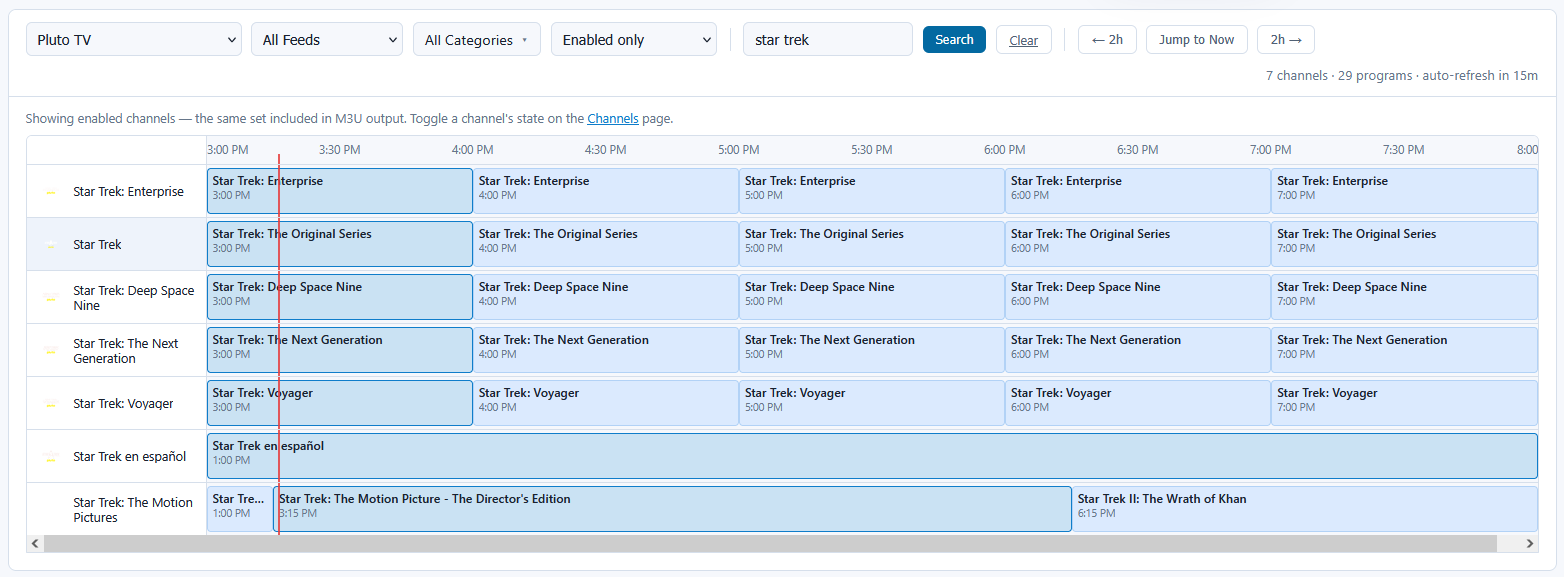Select the 5:00 PM Star Trek: Enterprise program

point(872,191)
